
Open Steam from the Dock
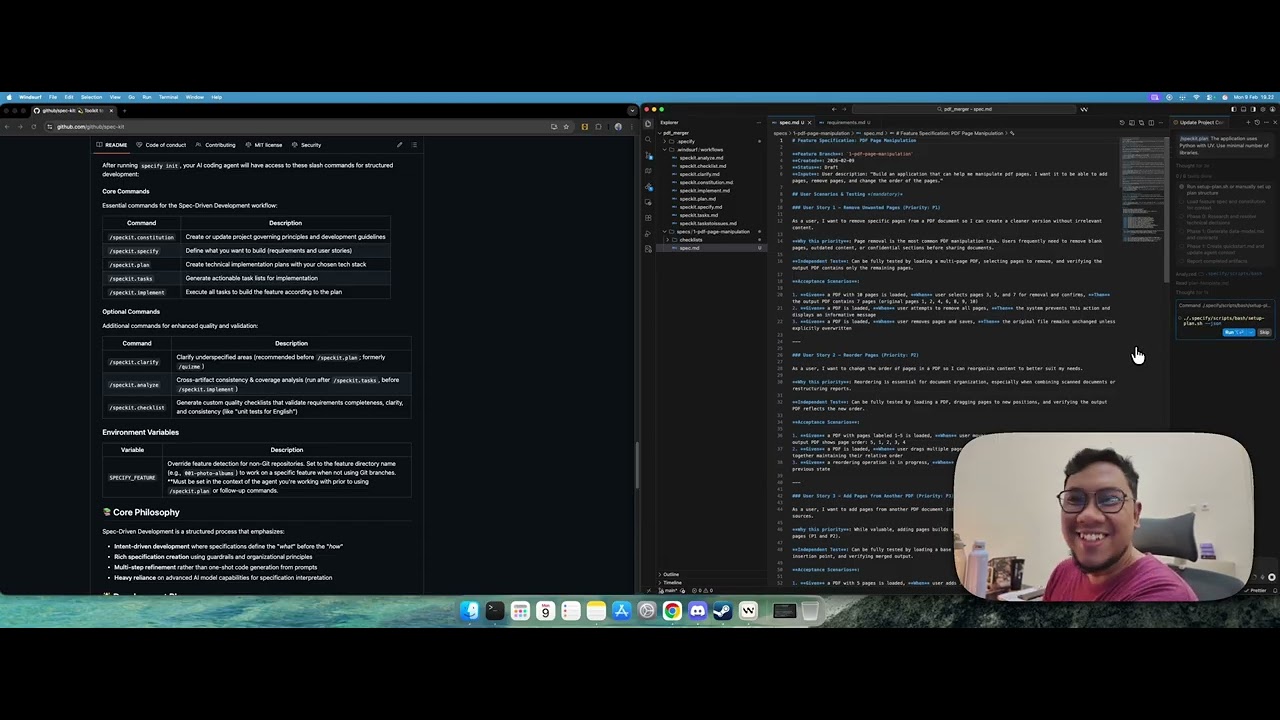[723, 611]
